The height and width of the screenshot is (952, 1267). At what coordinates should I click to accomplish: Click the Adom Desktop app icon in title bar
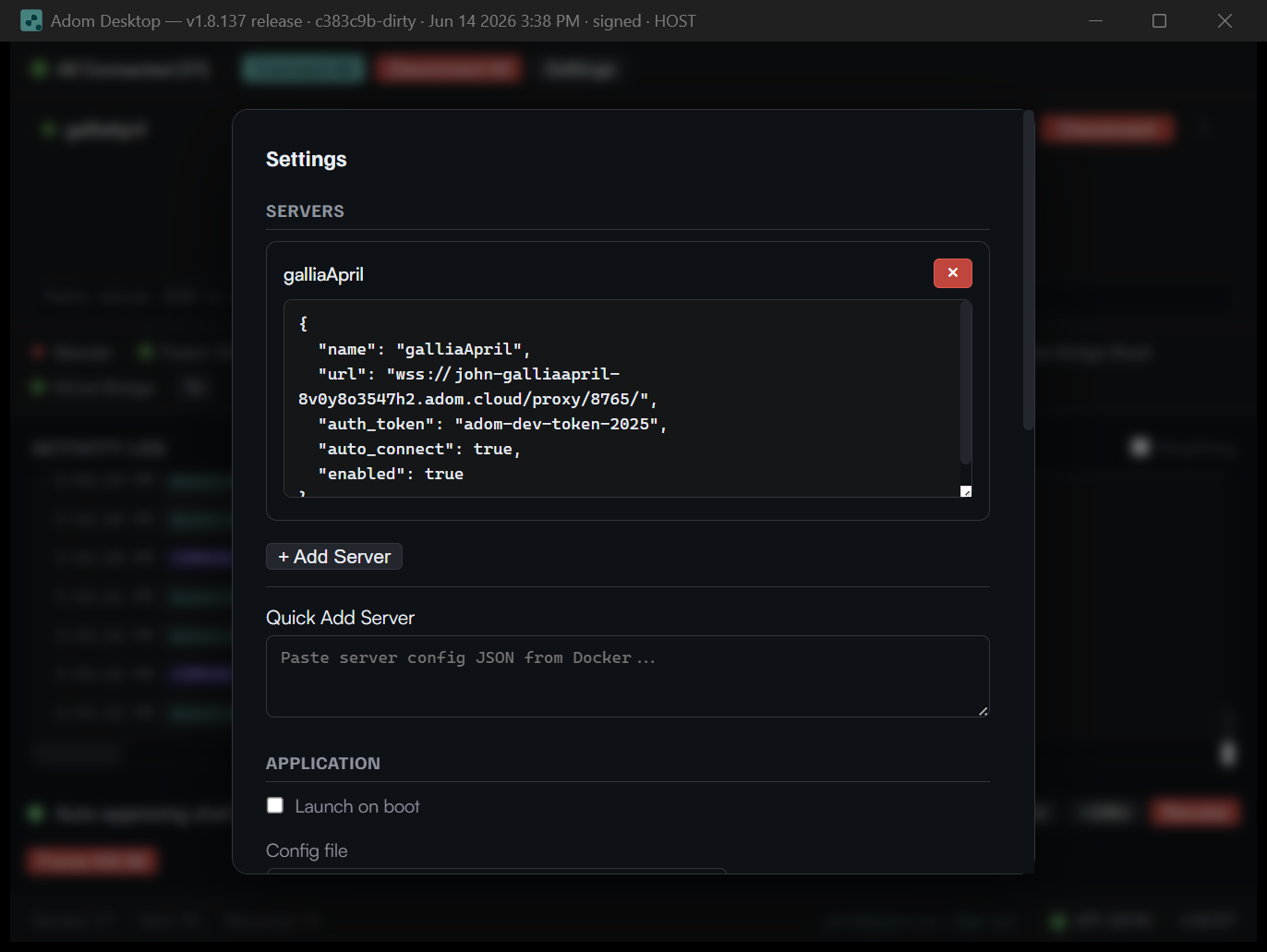[x=31, y=20]
